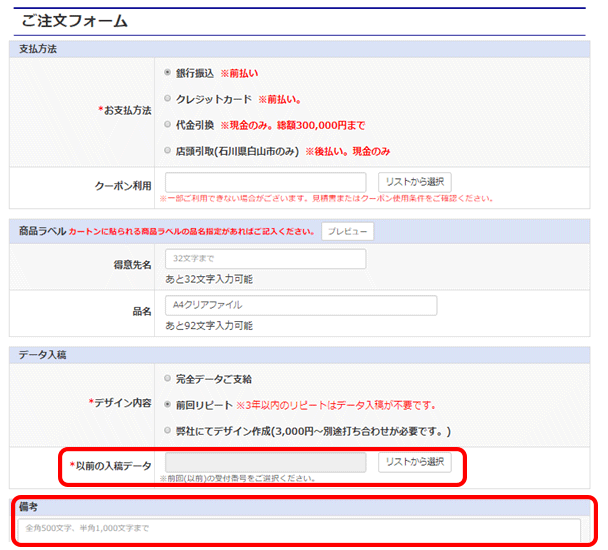Image resolution: width=608 pixels, height=550 pixels.
Task: Choose the 前回リピート design option
Action: point(167,404)
